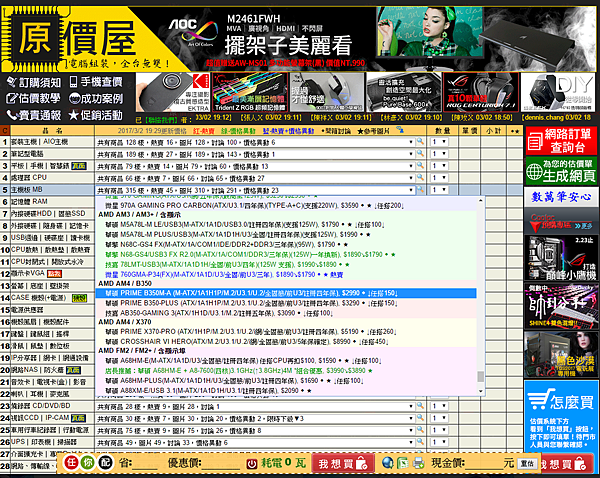Screen dimensions: 600x478
Task: Open 網路訂單查詢台 button
Action: (561, 140)
